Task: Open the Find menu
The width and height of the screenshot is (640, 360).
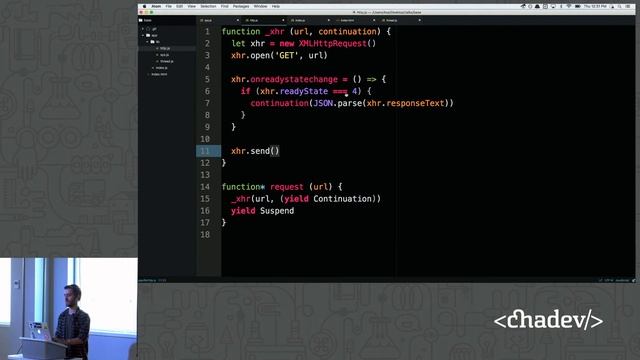Action: [224, 7]
